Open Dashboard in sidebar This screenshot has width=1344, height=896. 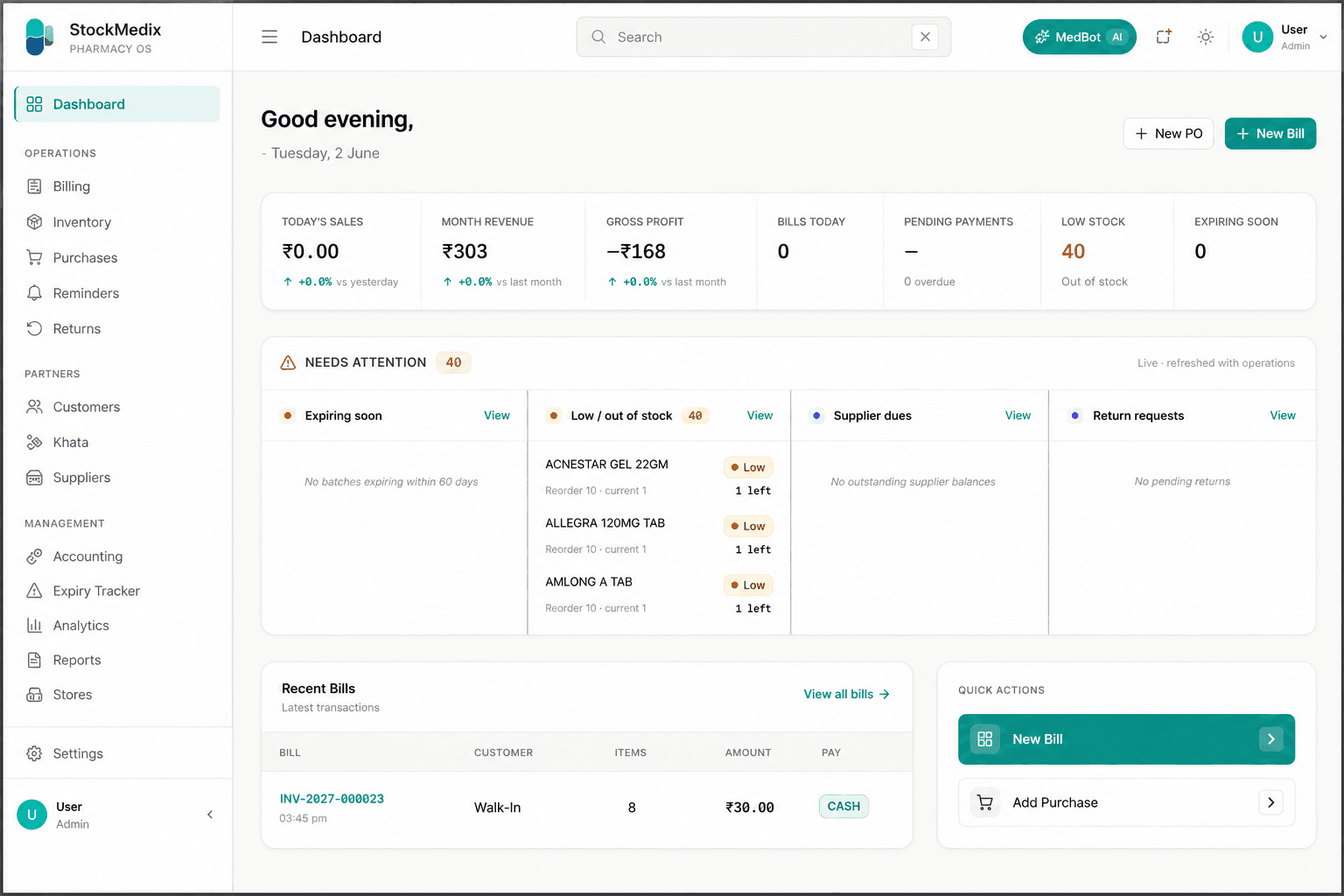[x=117, y=104]
